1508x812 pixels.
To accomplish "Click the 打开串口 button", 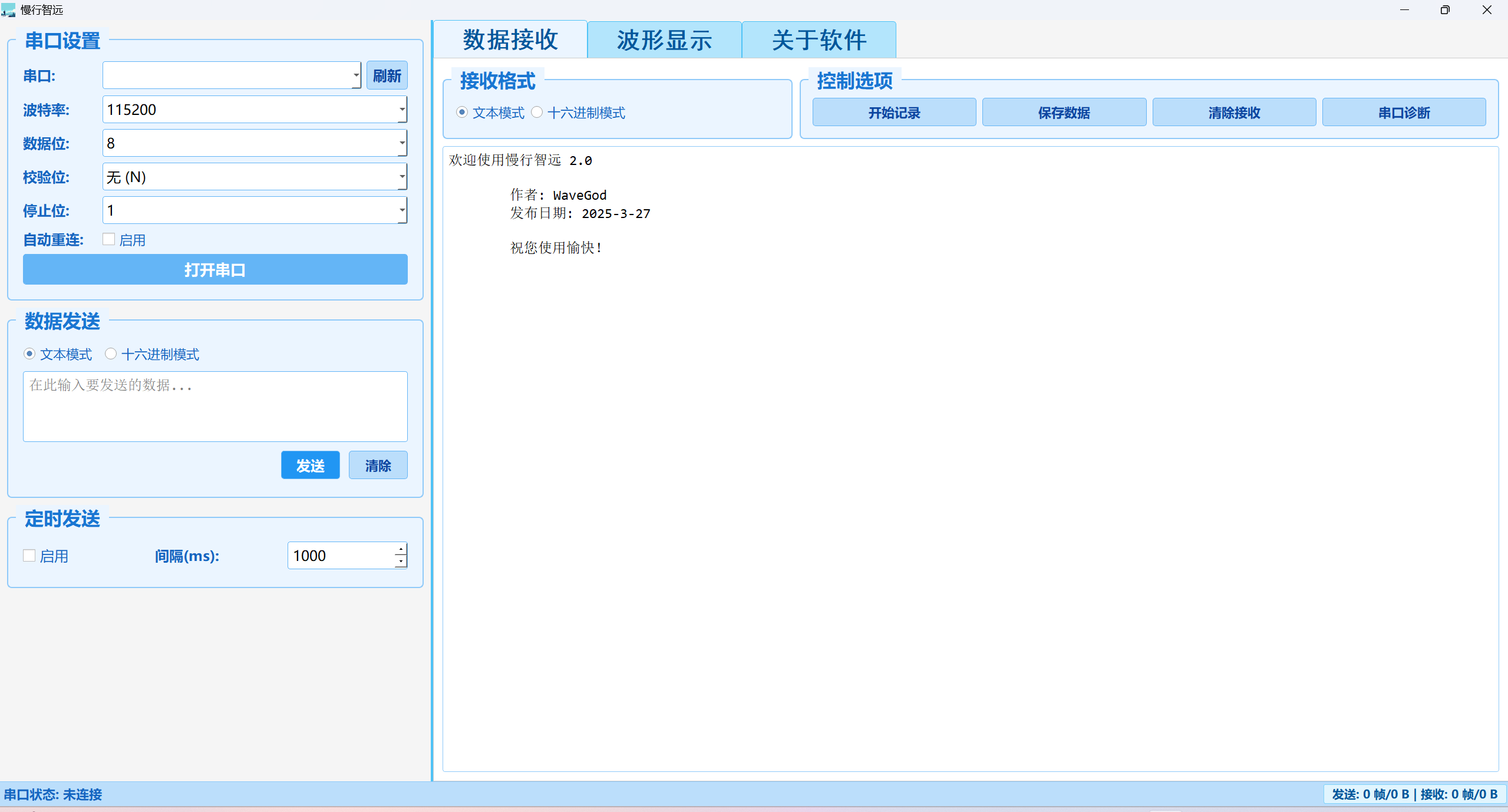I will click(x=215, y=269).
